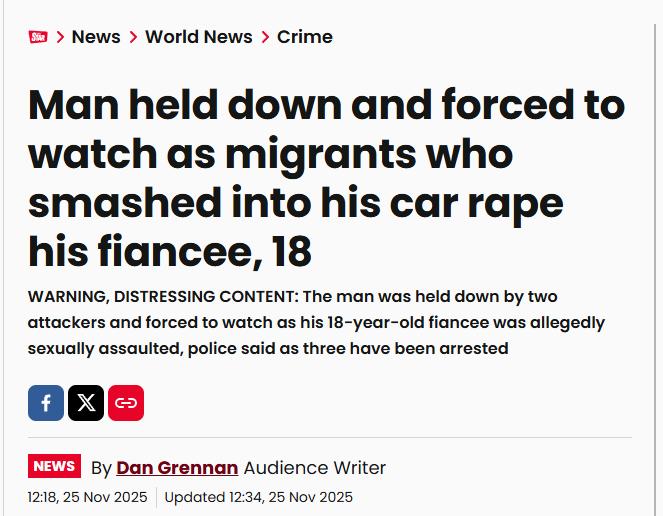
Task: Open the News breadcrumb section
Action: 96,37
